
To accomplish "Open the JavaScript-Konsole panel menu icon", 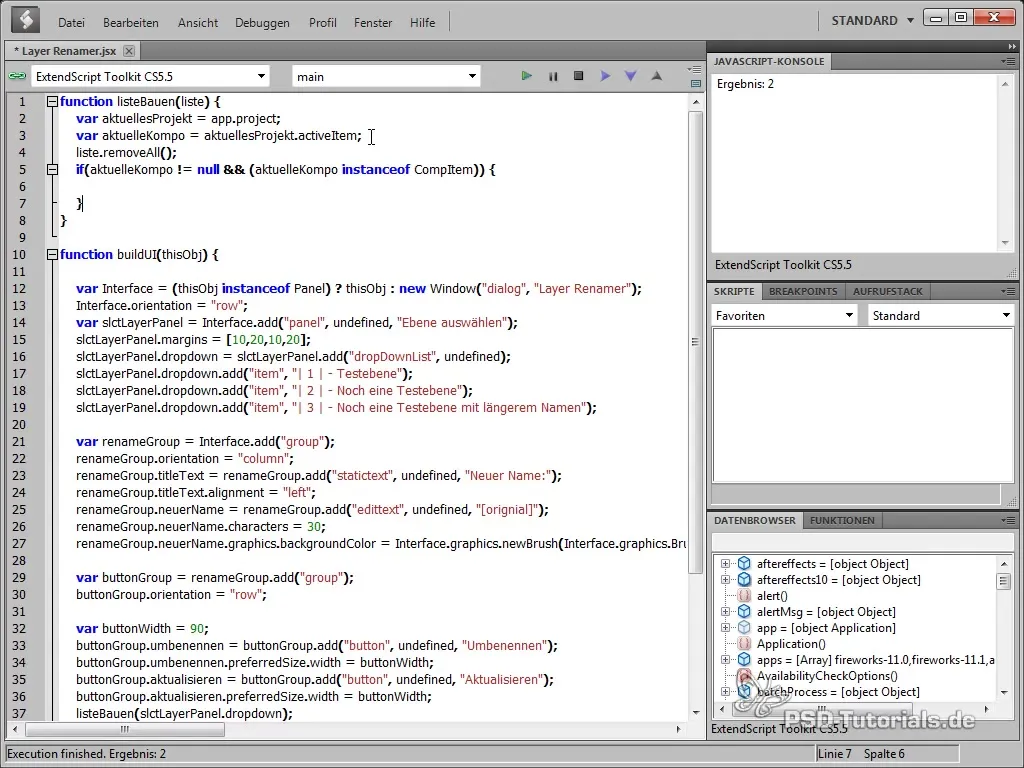I will tap(1010, 61).
